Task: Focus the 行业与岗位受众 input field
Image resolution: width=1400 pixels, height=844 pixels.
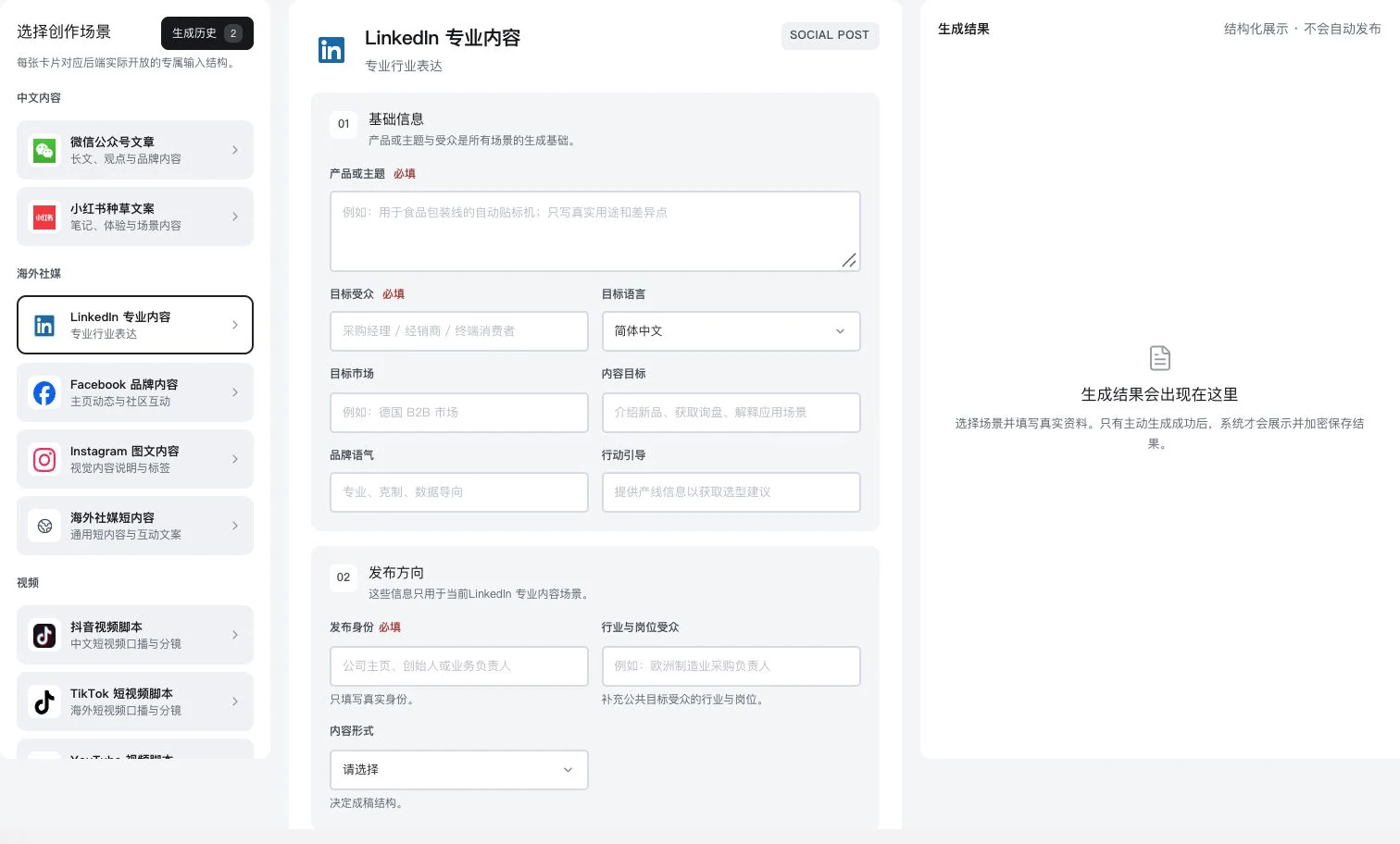Action: [731, 666]
